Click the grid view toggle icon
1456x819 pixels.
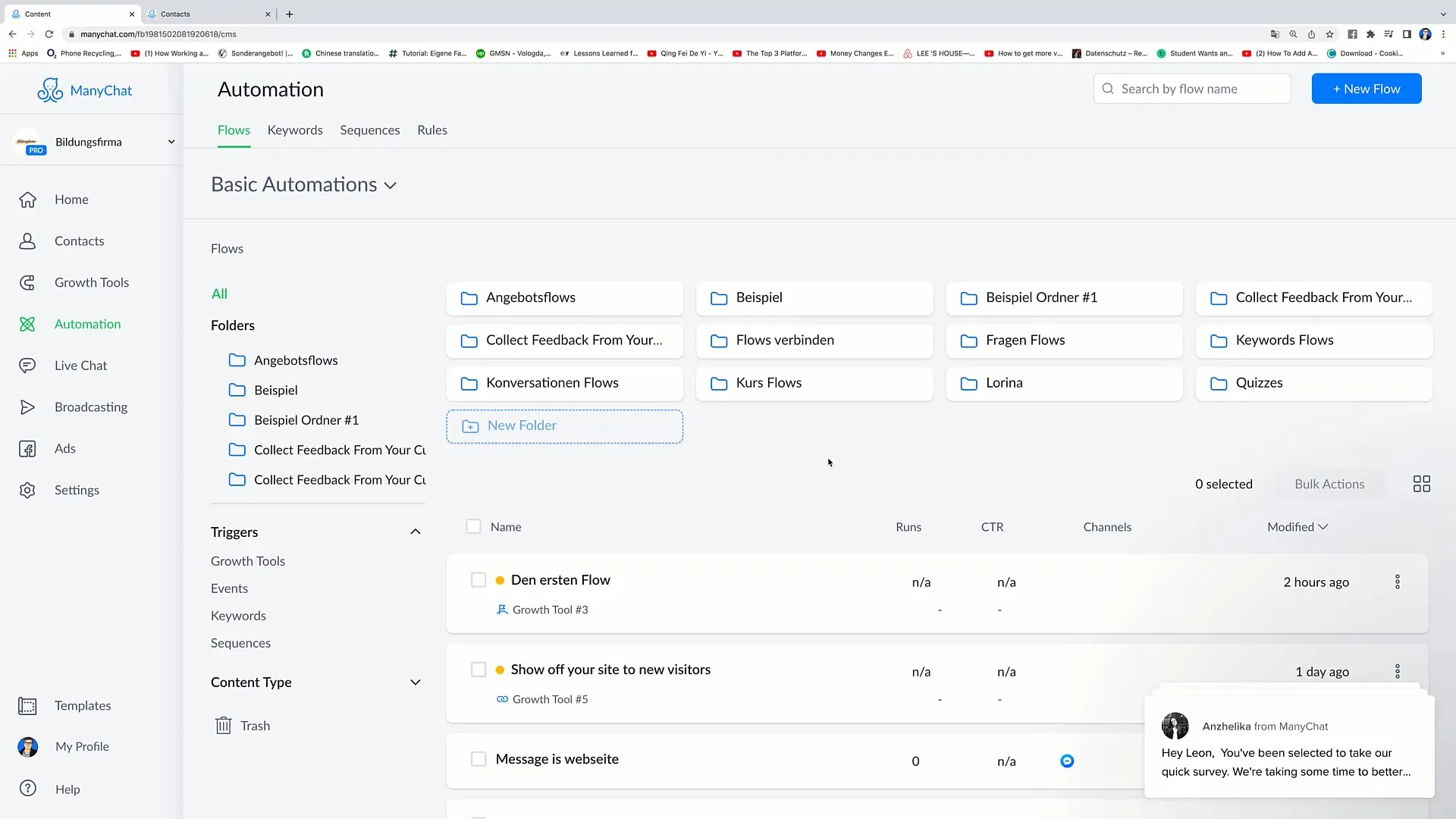point(1422,484)
